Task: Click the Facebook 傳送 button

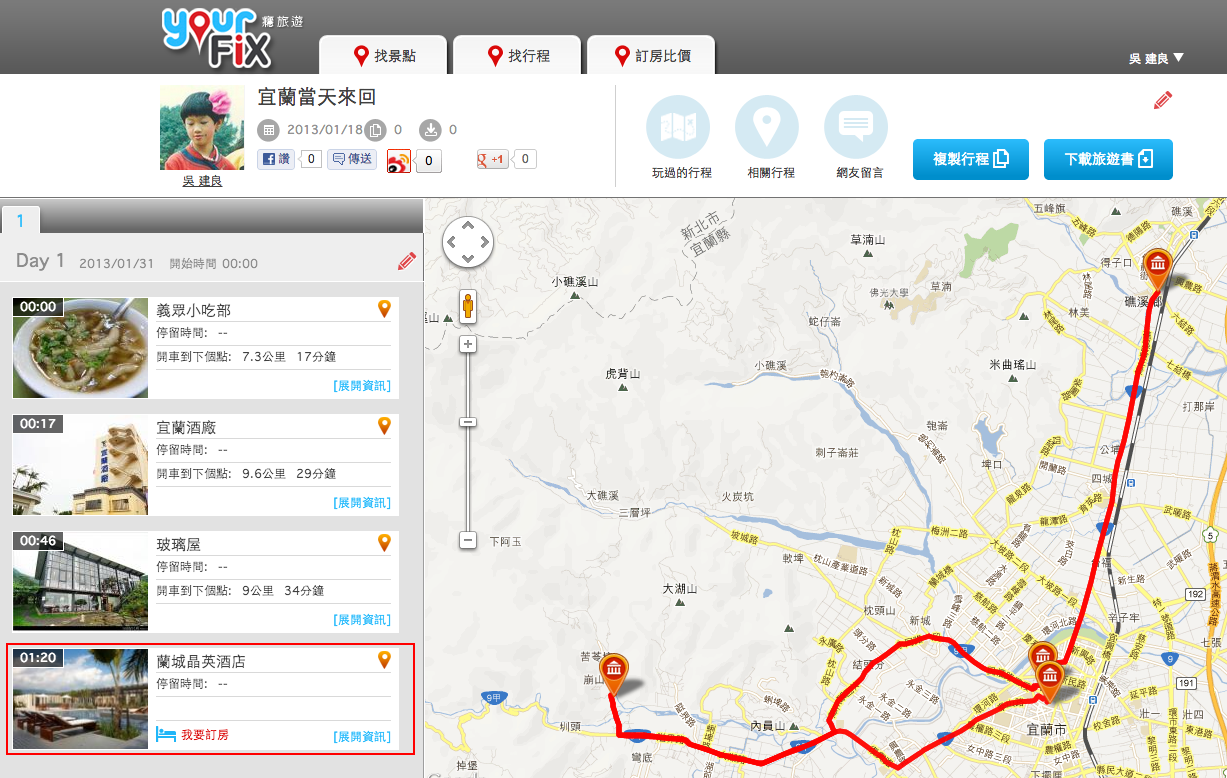Action: pyautogui.click(x=352, y=159)
